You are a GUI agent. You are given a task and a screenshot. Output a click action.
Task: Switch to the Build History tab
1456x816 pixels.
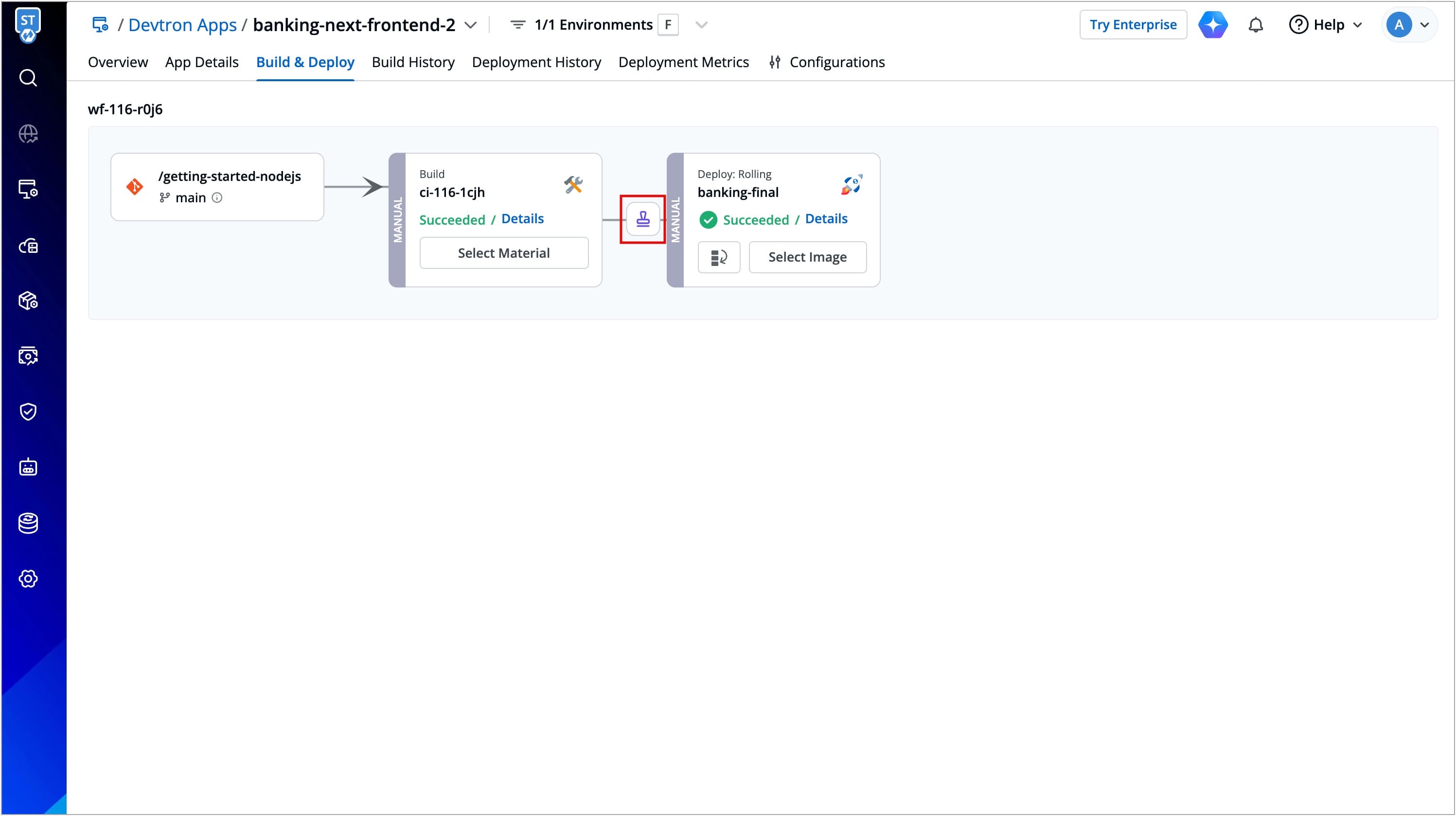coord(412,62)
